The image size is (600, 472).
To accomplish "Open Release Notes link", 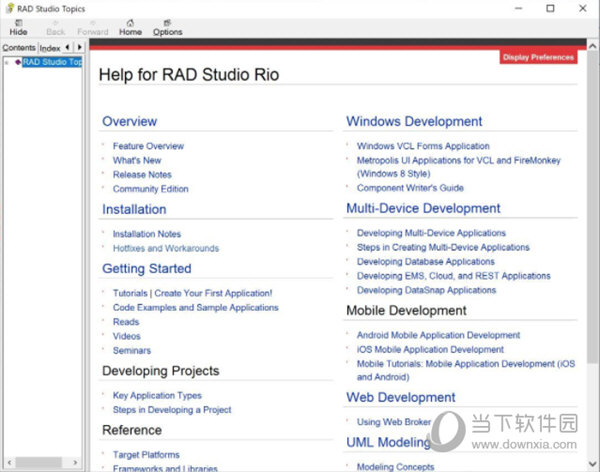I will click(x=142, y=175).
